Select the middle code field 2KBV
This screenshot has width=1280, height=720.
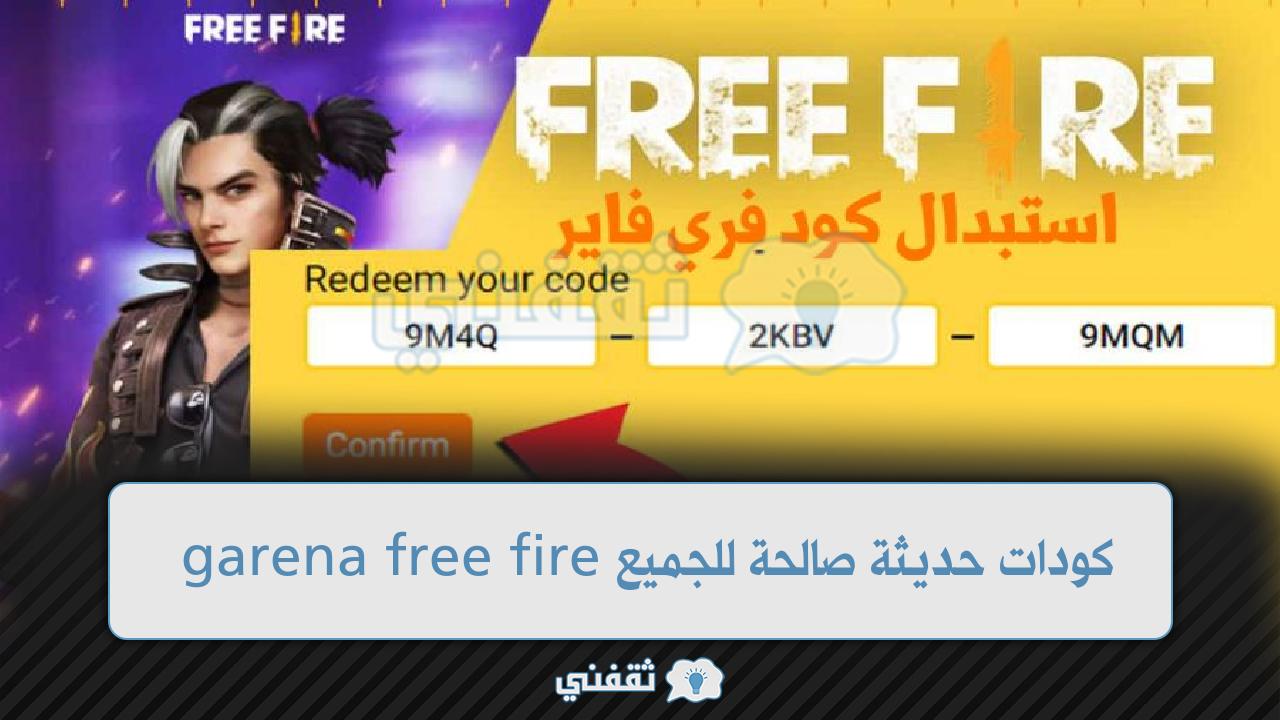point(792,336)
